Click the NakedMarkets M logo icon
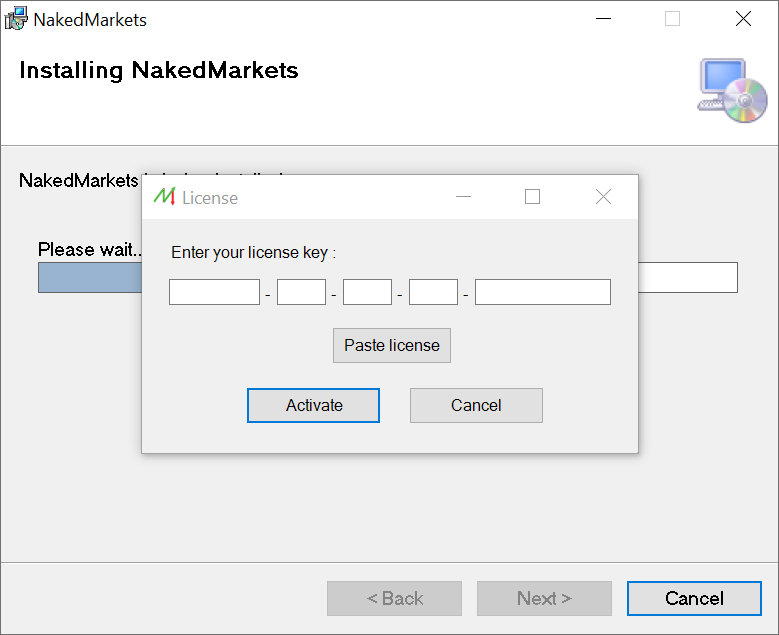The width and height of the screenshot is (779, 635). (164, 197)
